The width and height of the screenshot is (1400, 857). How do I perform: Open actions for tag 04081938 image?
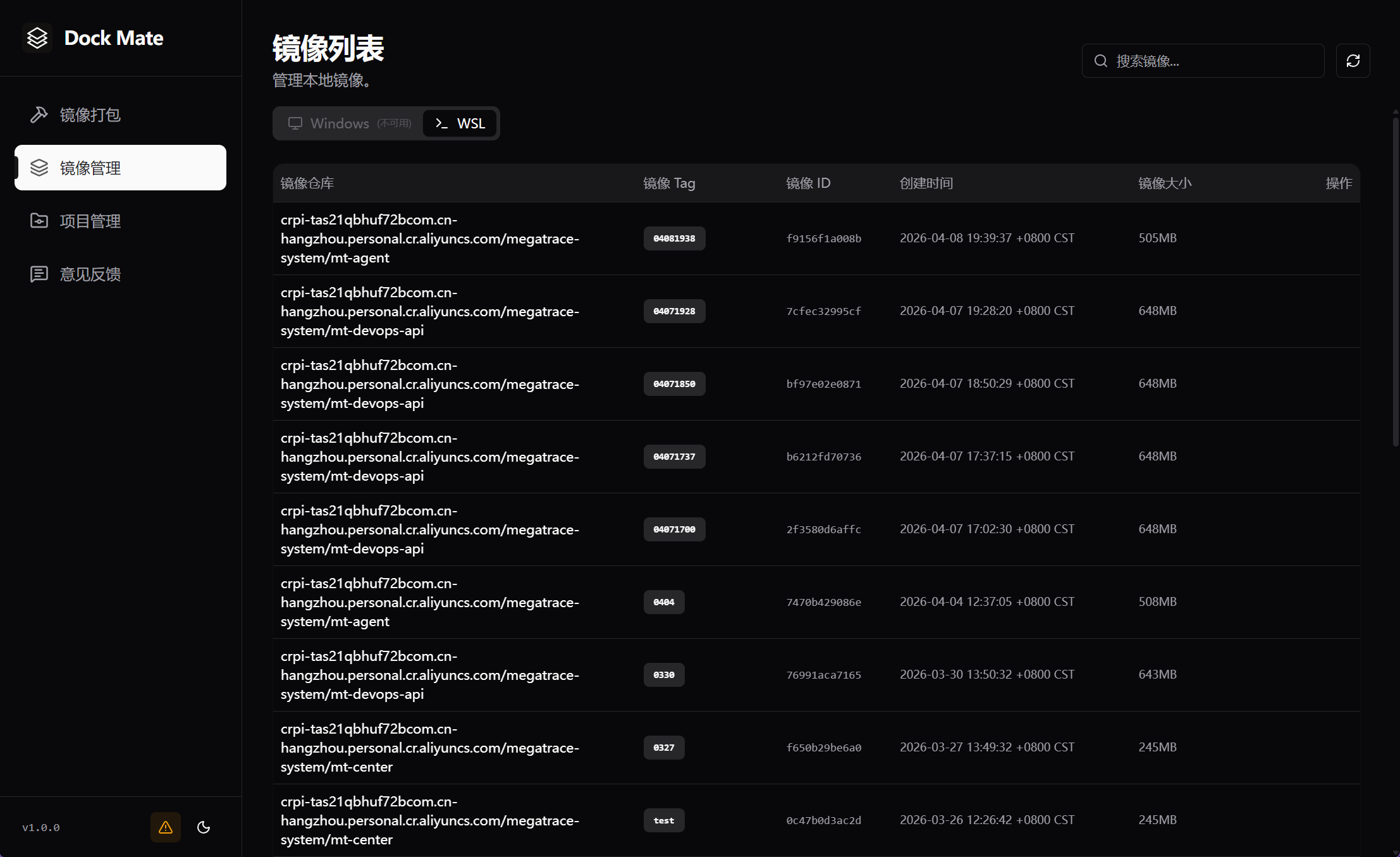point(1339,238)
